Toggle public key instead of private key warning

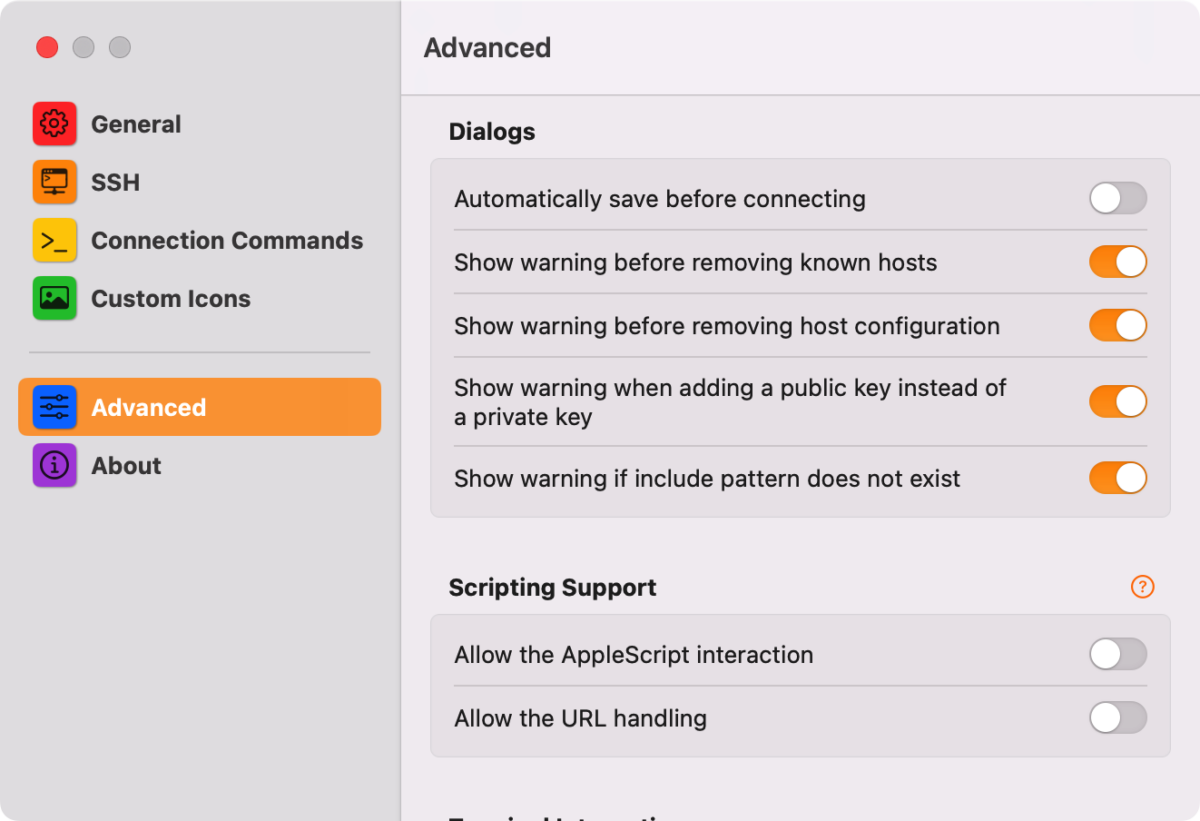pyautogui.click(x=1118, y=401)
